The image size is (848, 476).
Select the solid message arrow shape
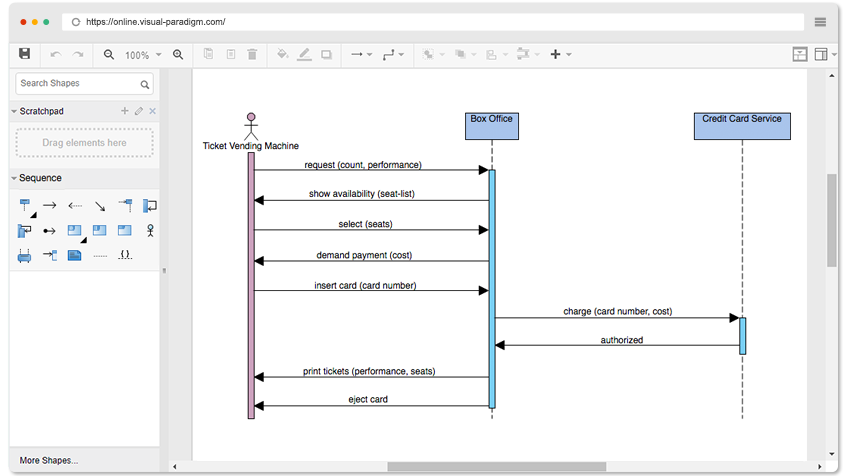click(50, 206)
